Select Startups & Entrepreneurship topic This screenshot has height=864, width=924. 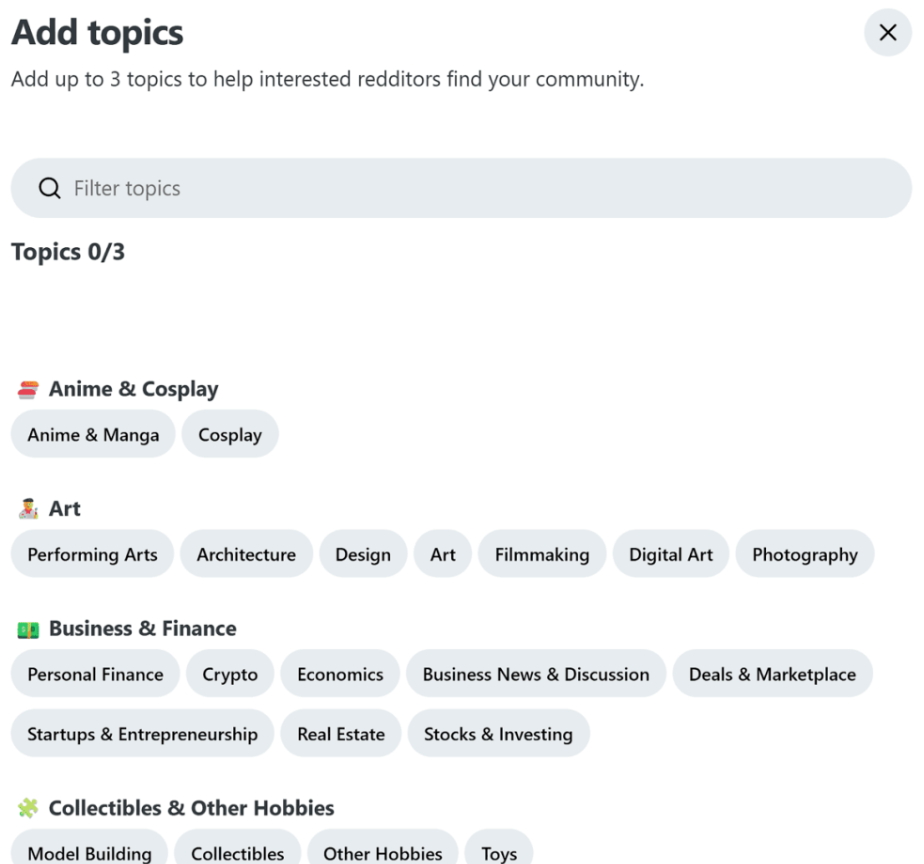click(142, 734)
